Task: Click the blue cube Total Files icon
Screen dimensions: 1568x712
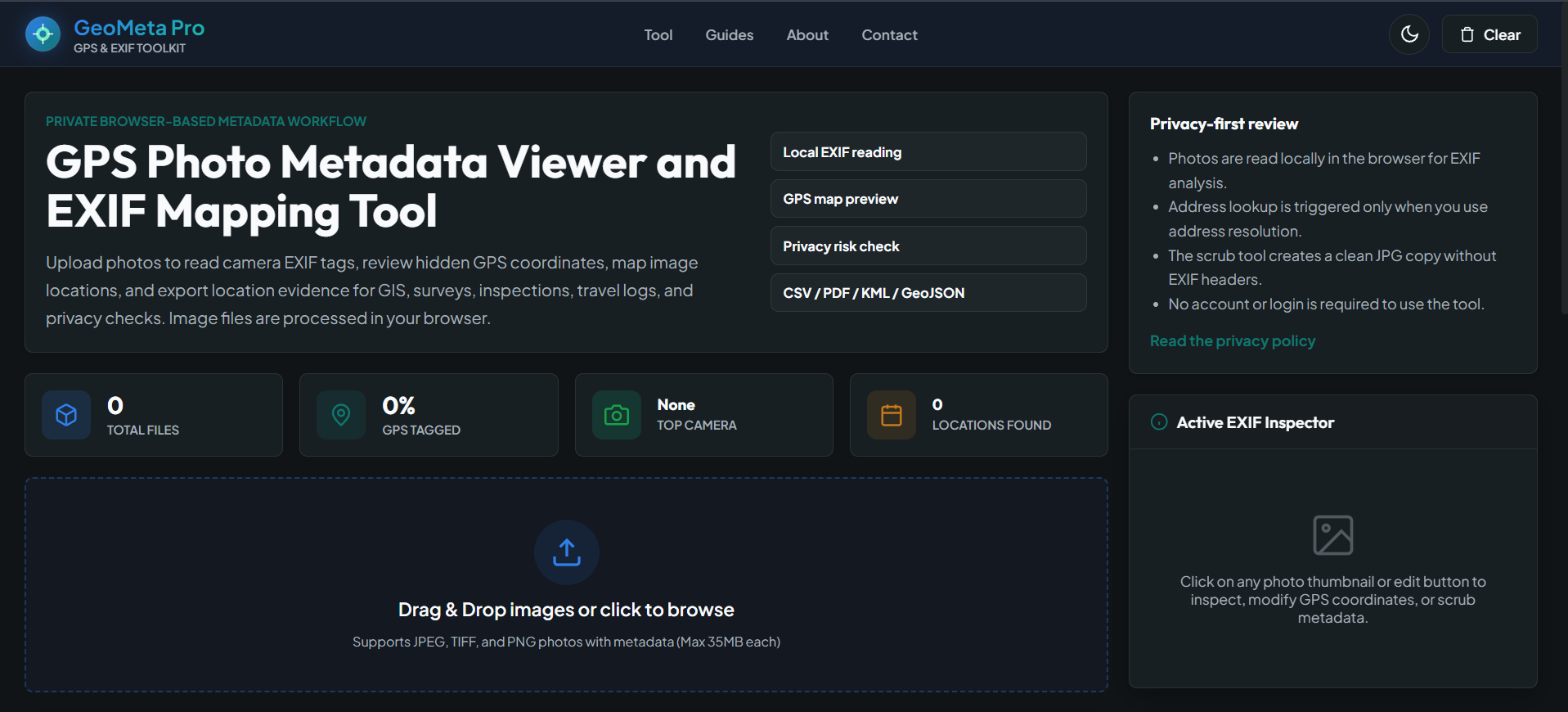Action: pos(66,415)
